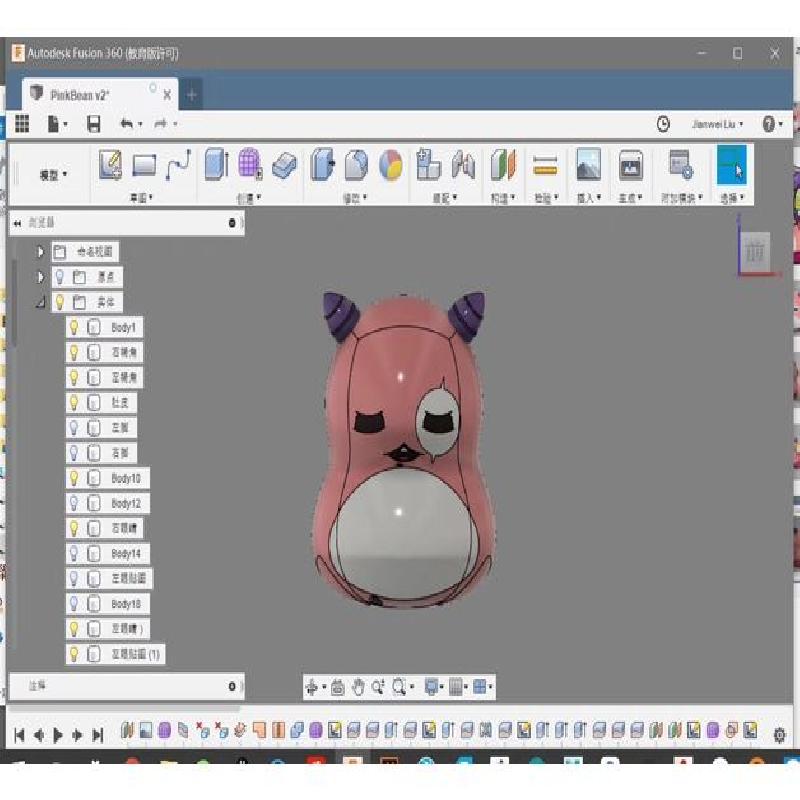Viewport: 800px width, 800px height.
Task: Jump to timeline end
Action: [97, 735]
